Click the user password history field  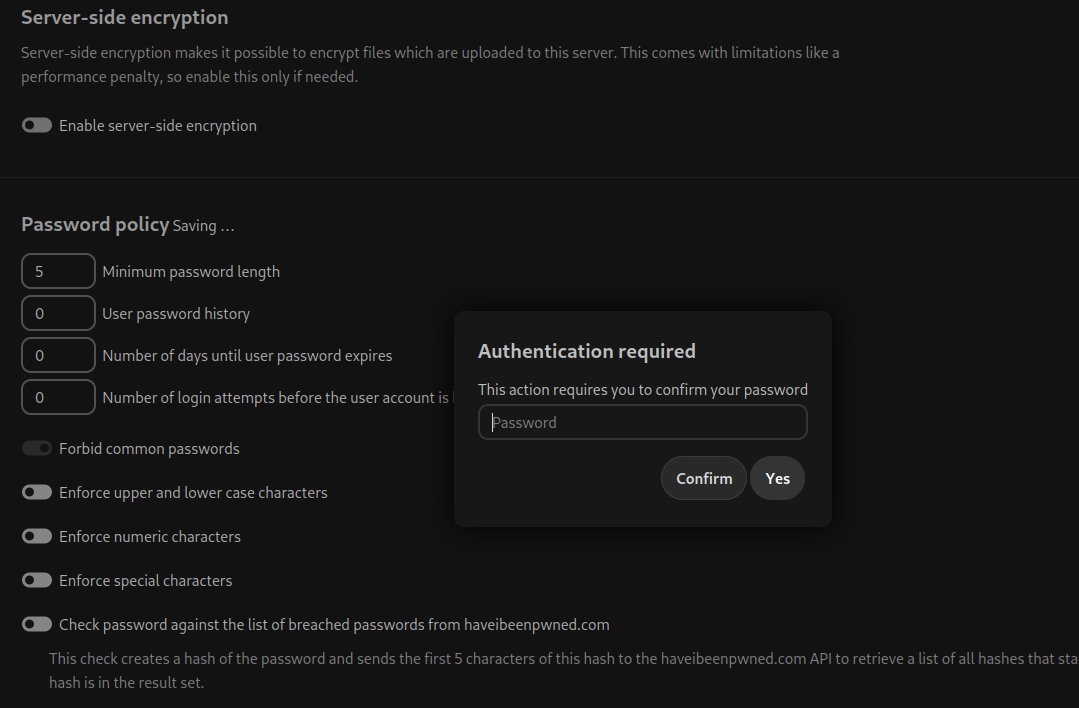(57, 313)
